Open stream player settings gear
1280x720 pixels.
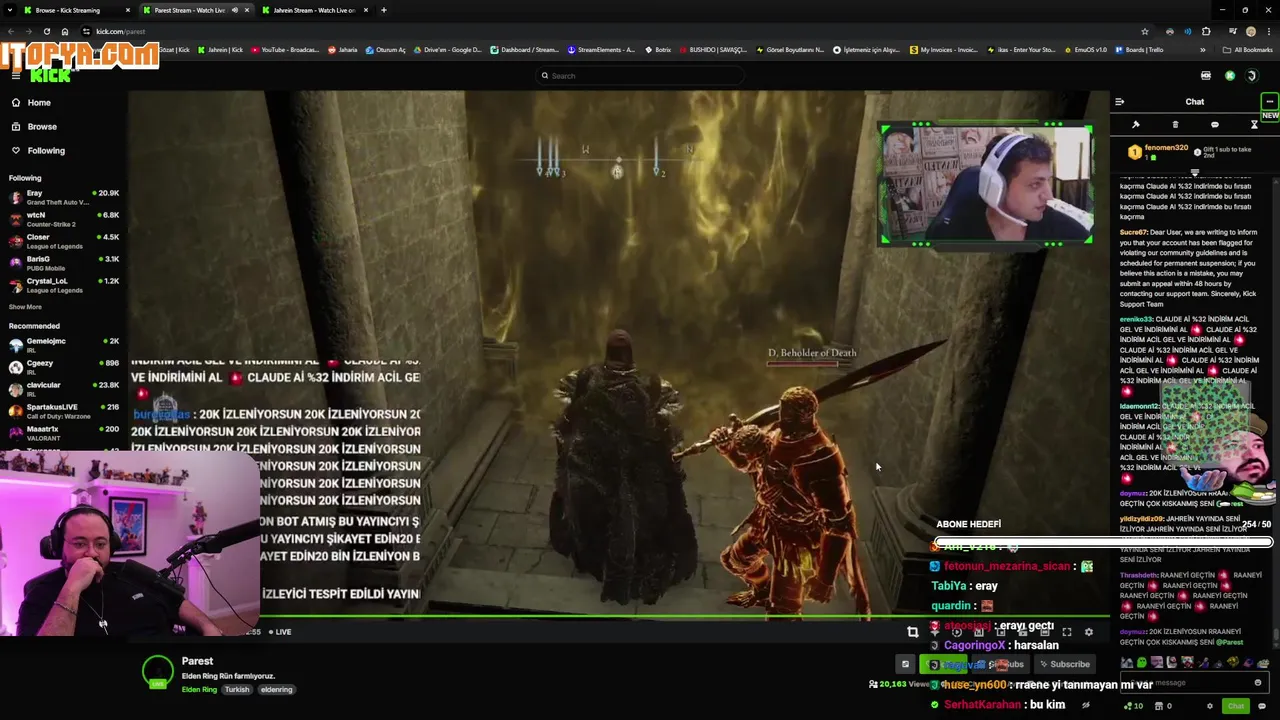(x=1089, y=632)
